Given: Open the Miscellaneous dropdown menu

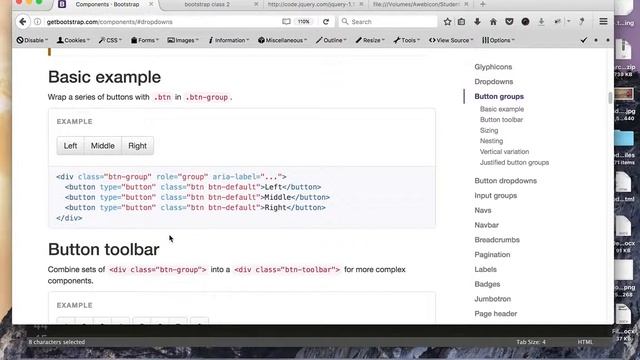Looking at the screenshot, I should (x=282, y=40).
